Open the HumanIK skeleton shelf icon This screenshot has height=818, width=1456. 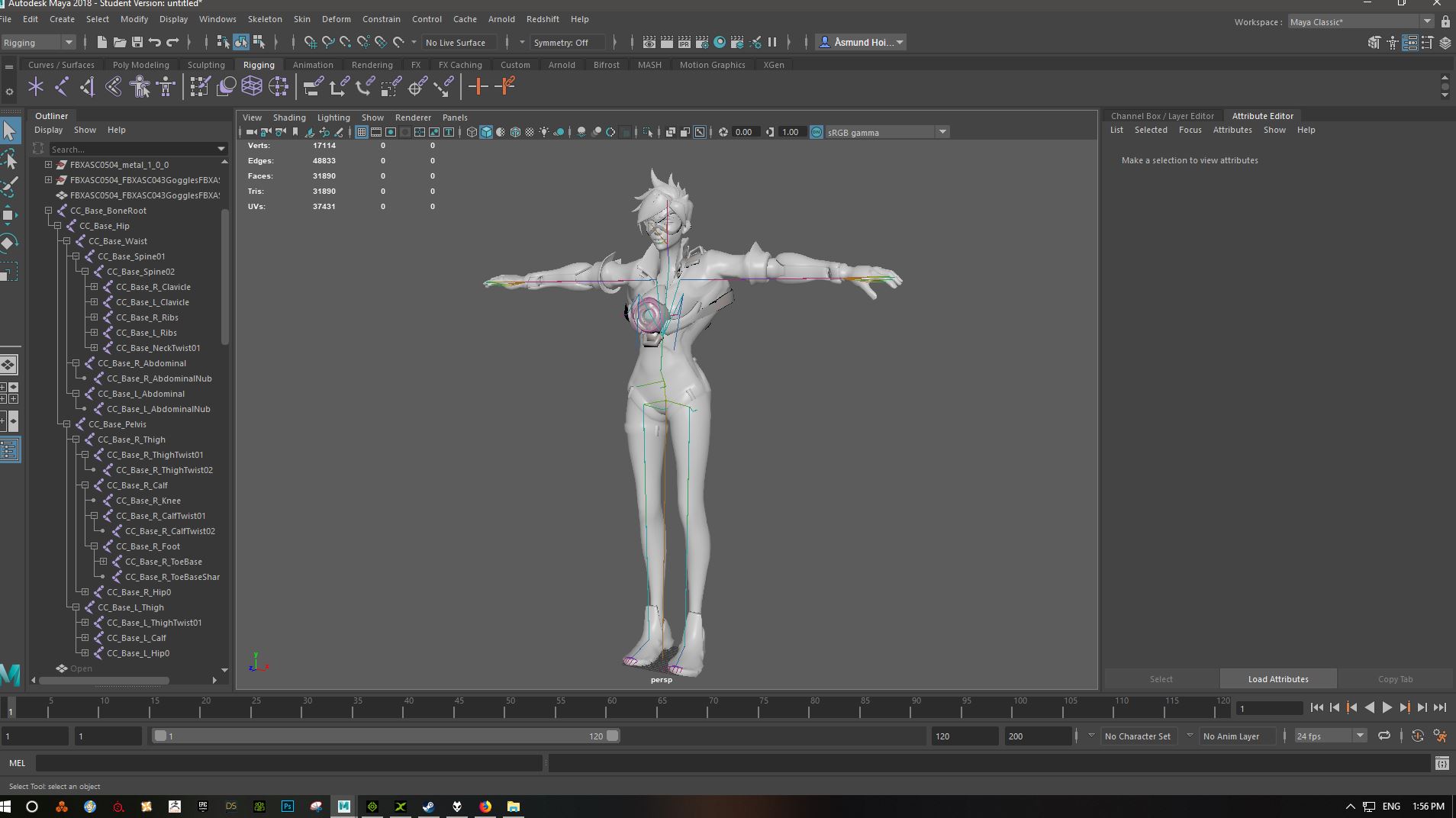(166, 87)
